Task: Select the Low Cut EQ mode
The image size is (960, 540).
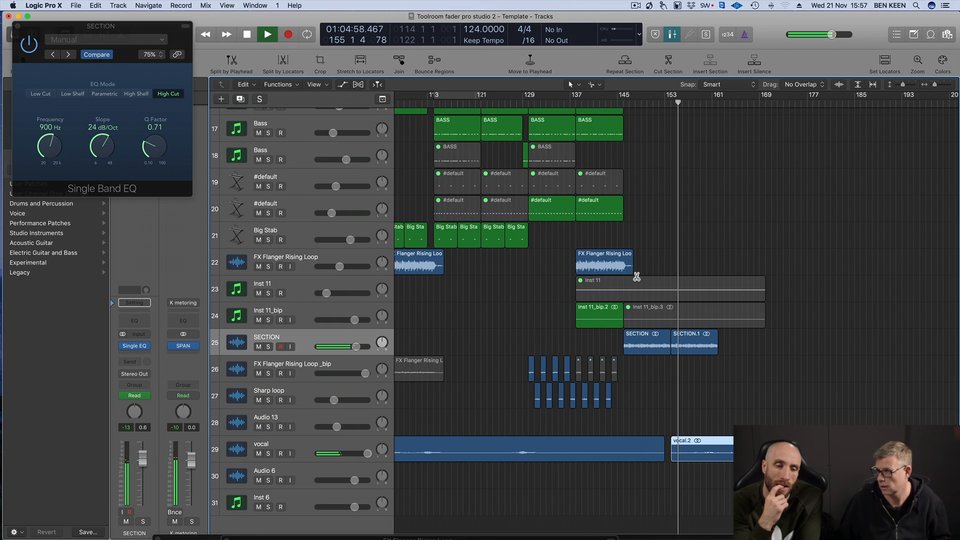Action: [x=40, y=94]
